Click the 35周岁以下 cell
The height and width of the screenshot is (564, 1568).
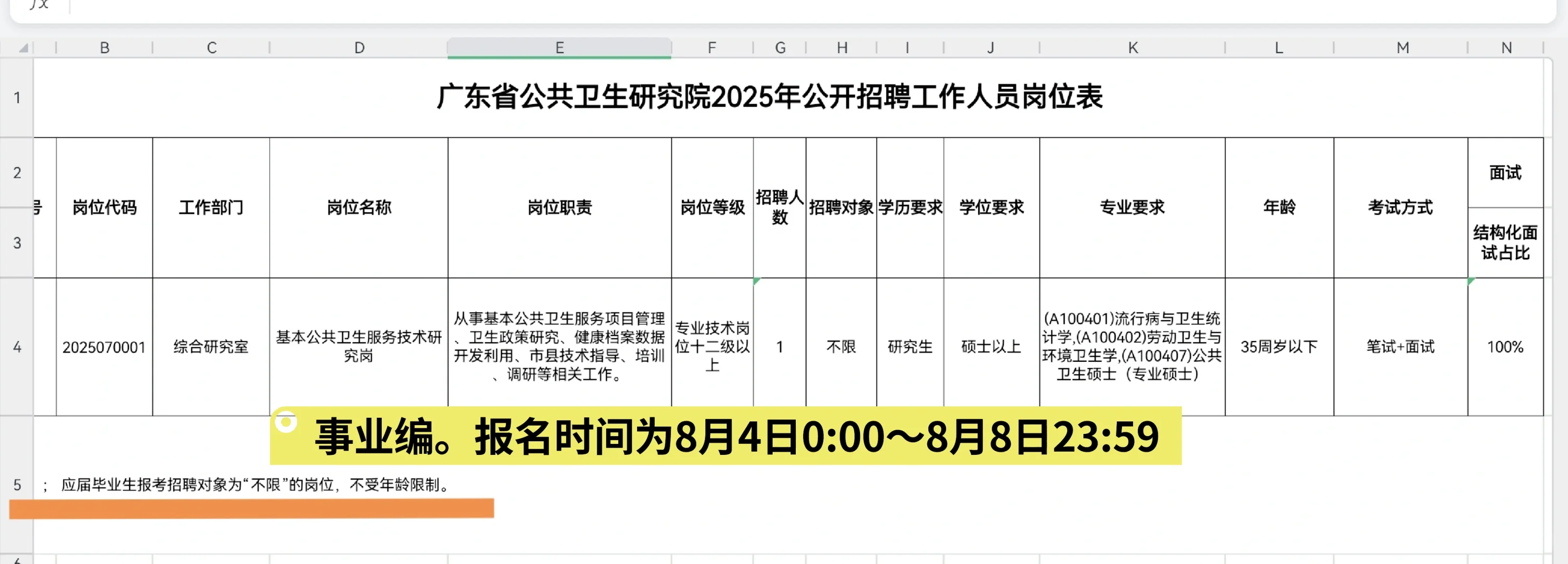pyautogui.click(x=1279, y=347)
